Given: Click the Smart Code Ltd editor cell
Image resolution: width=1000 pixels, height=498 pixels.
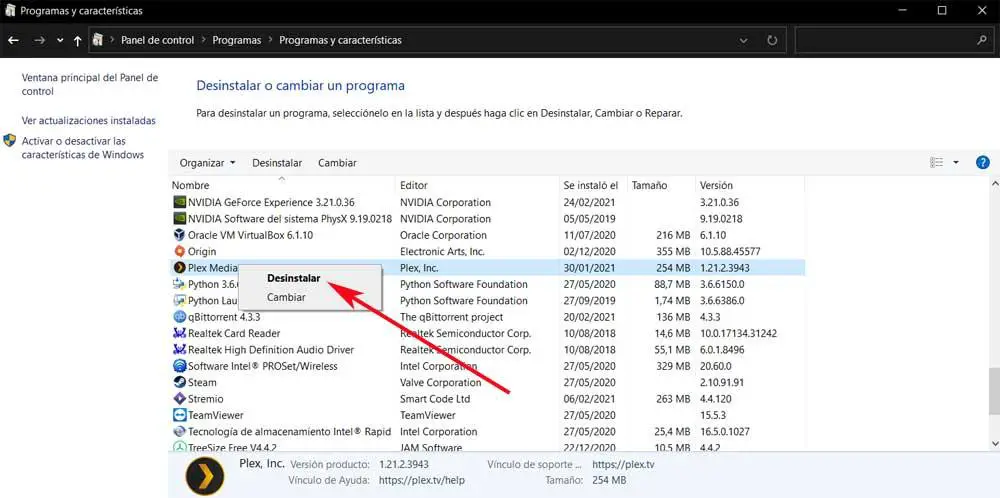Looking at the screenshot, I should (x=435, y=399).
